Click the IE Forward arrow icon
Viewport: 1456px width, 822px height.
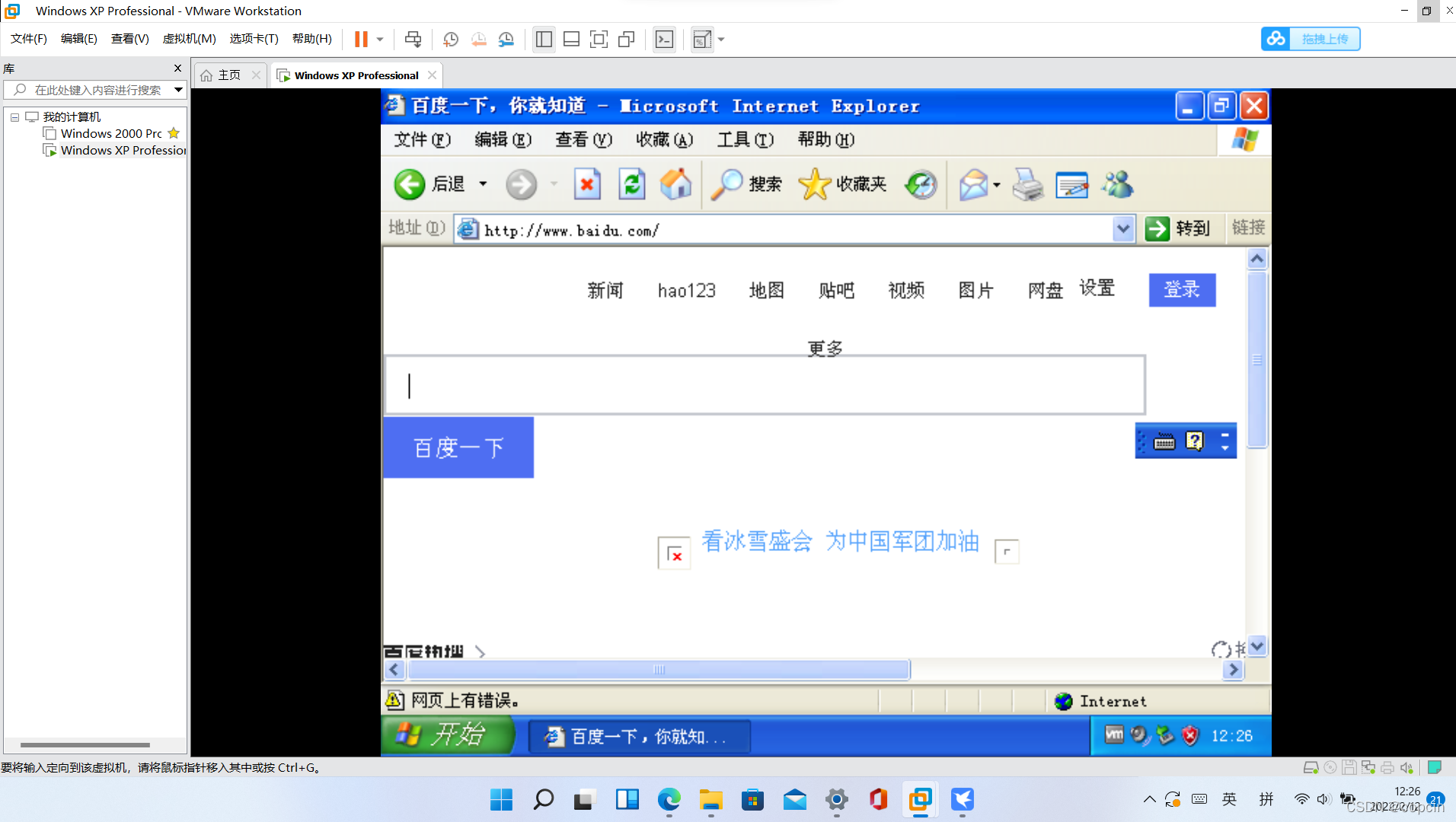[521, 184]
